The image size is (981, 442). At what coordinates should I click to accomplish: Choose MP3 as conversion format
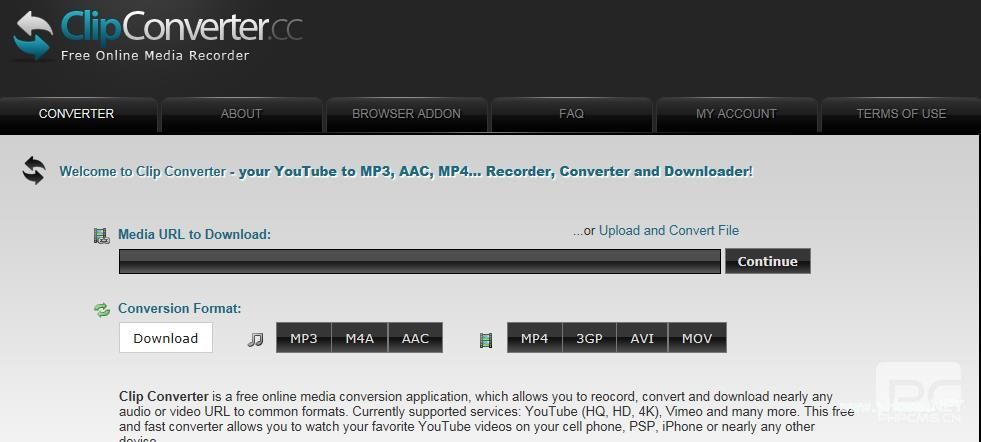(304, 338)
